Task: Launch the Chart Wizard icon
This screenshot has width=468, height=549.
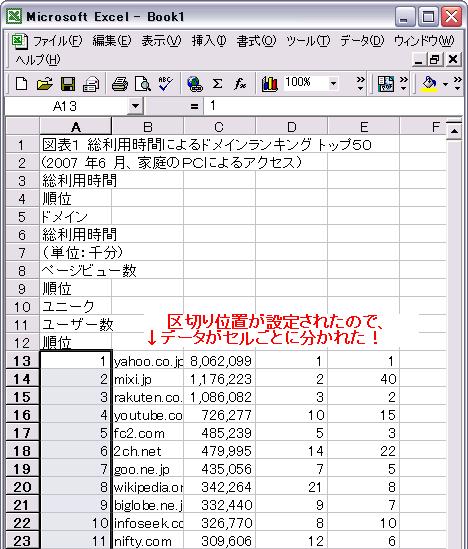Action: point(269,84)
